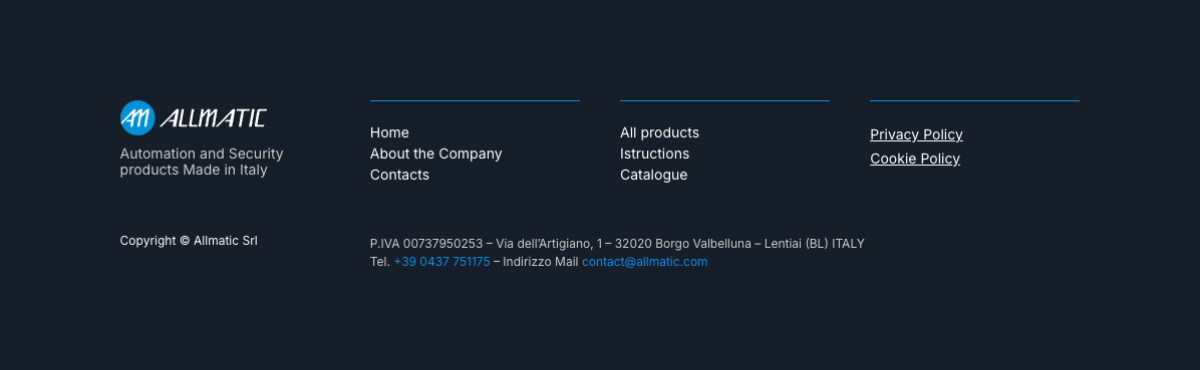This screenshot has width=1200, height=370.
Task: Go to the Home footer link
Action: (389, 132)
